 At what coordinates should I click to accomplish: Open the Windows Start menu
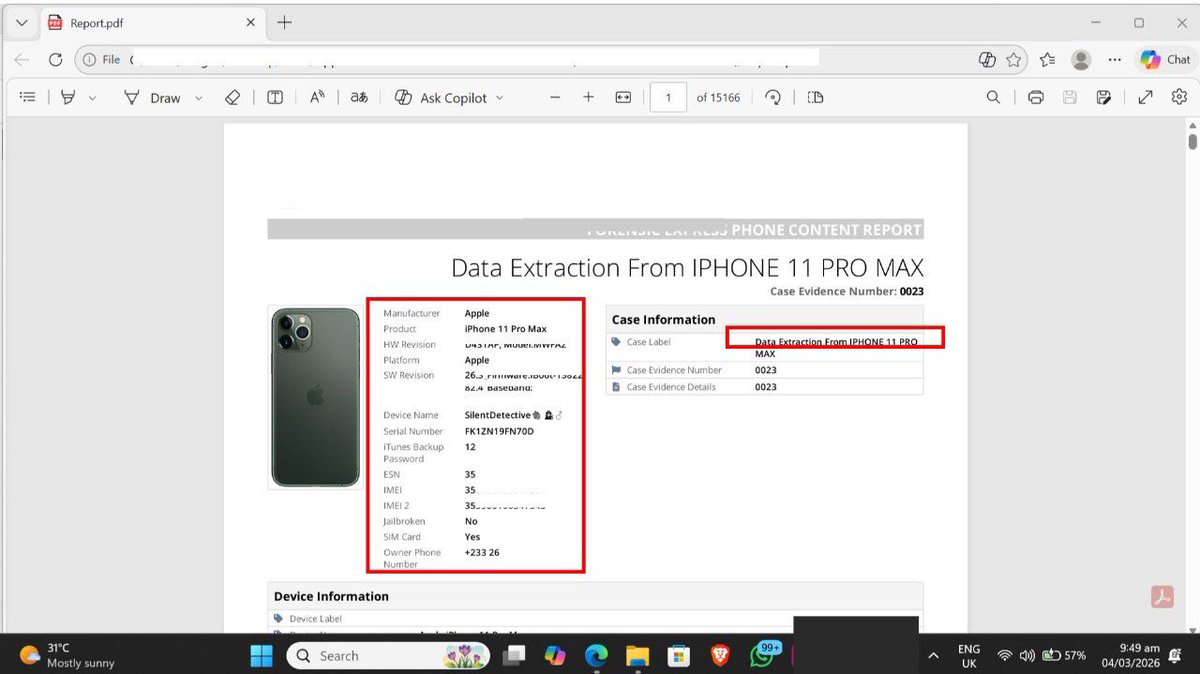click(x=261, y=655)
